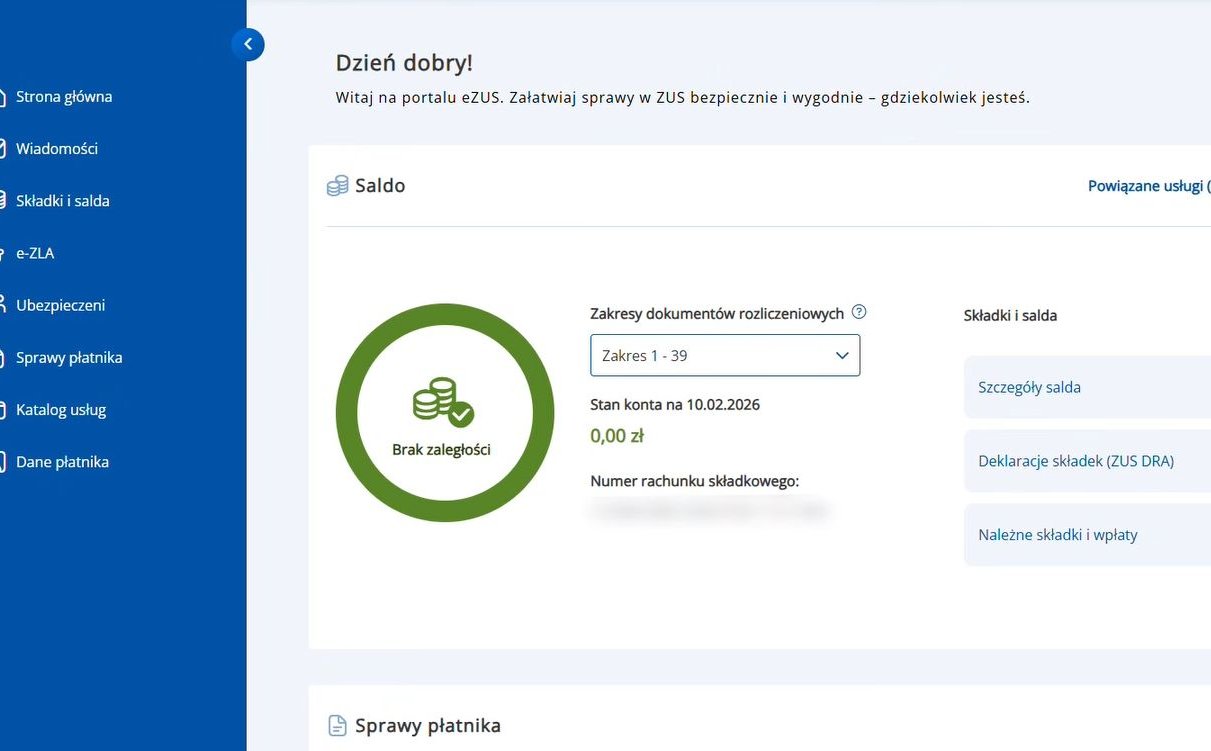Click the Należne składki i wpłaty link
The height and width of the screenshot is (751, 1211).
pos(1057,535)
